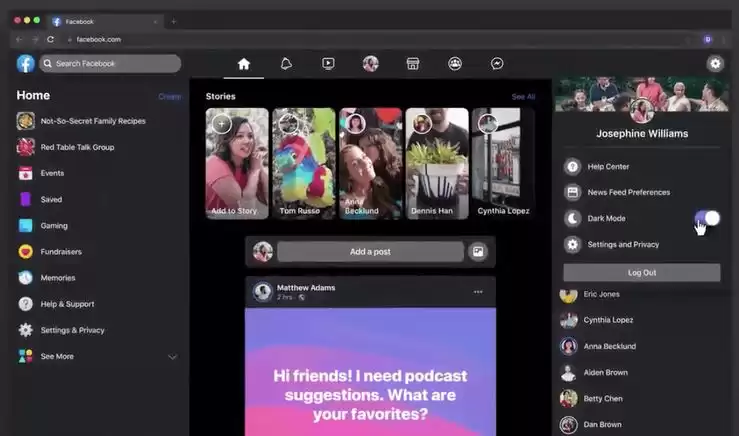Toggle the Dark Mode switch
Image resolution: width=739 pixels, height=436 pixels.
click(707, 218)
